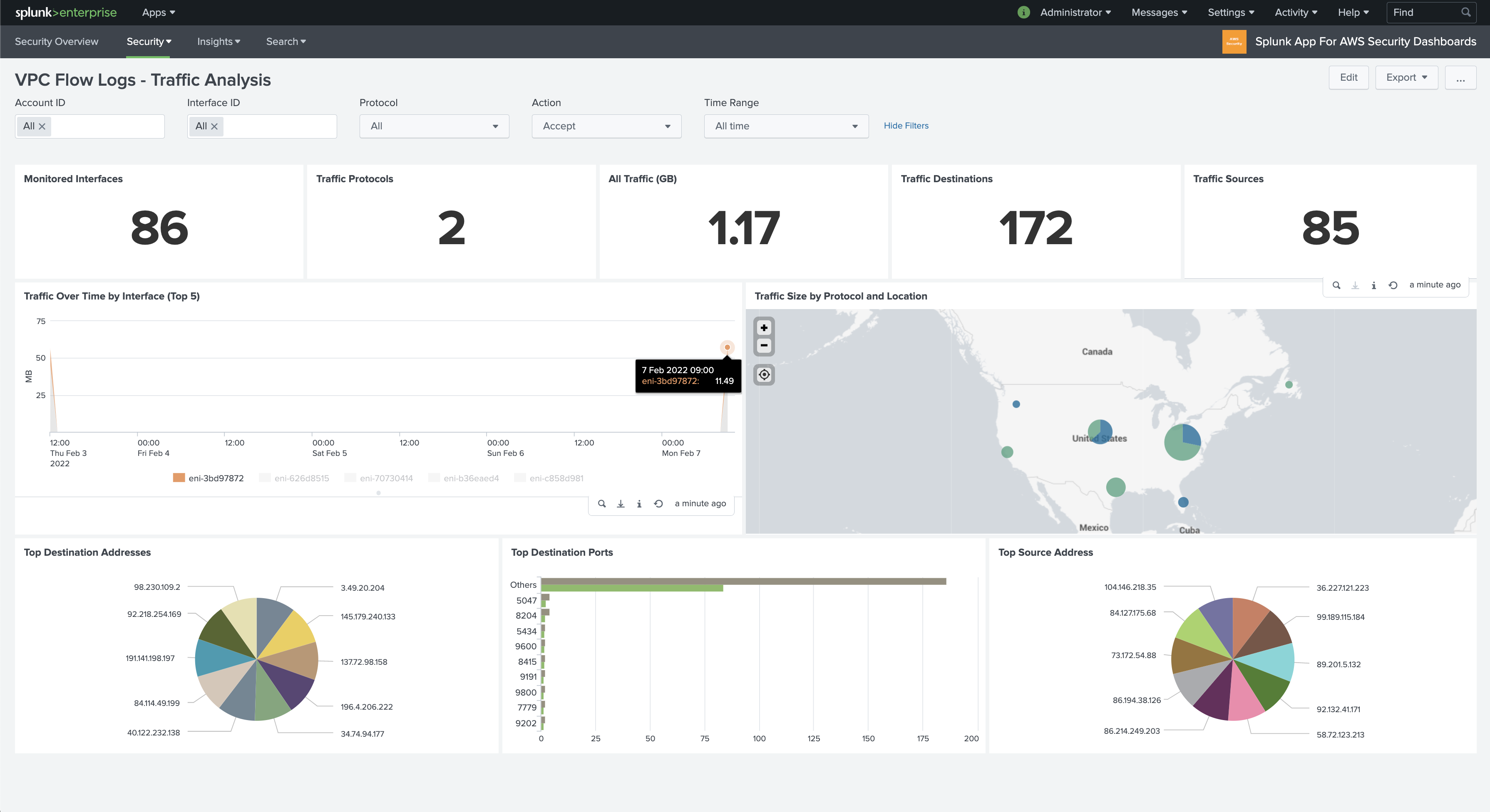The image size is (1490, 812).
Task: Click the AWS Security app icon
Action: click(1234, 41)
